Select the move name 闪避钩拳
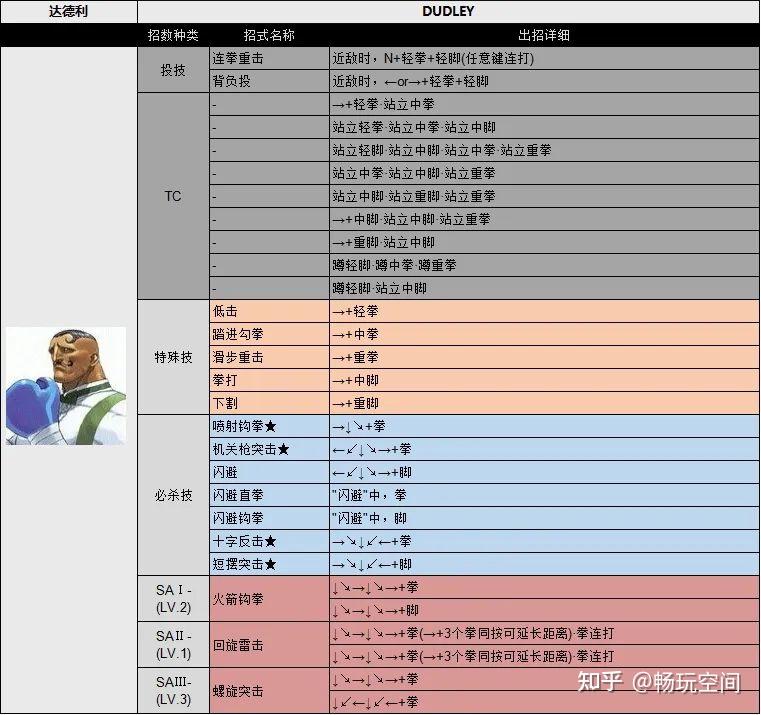The height and width of the screenshot is (715, 761). click(x=238, y=518)
